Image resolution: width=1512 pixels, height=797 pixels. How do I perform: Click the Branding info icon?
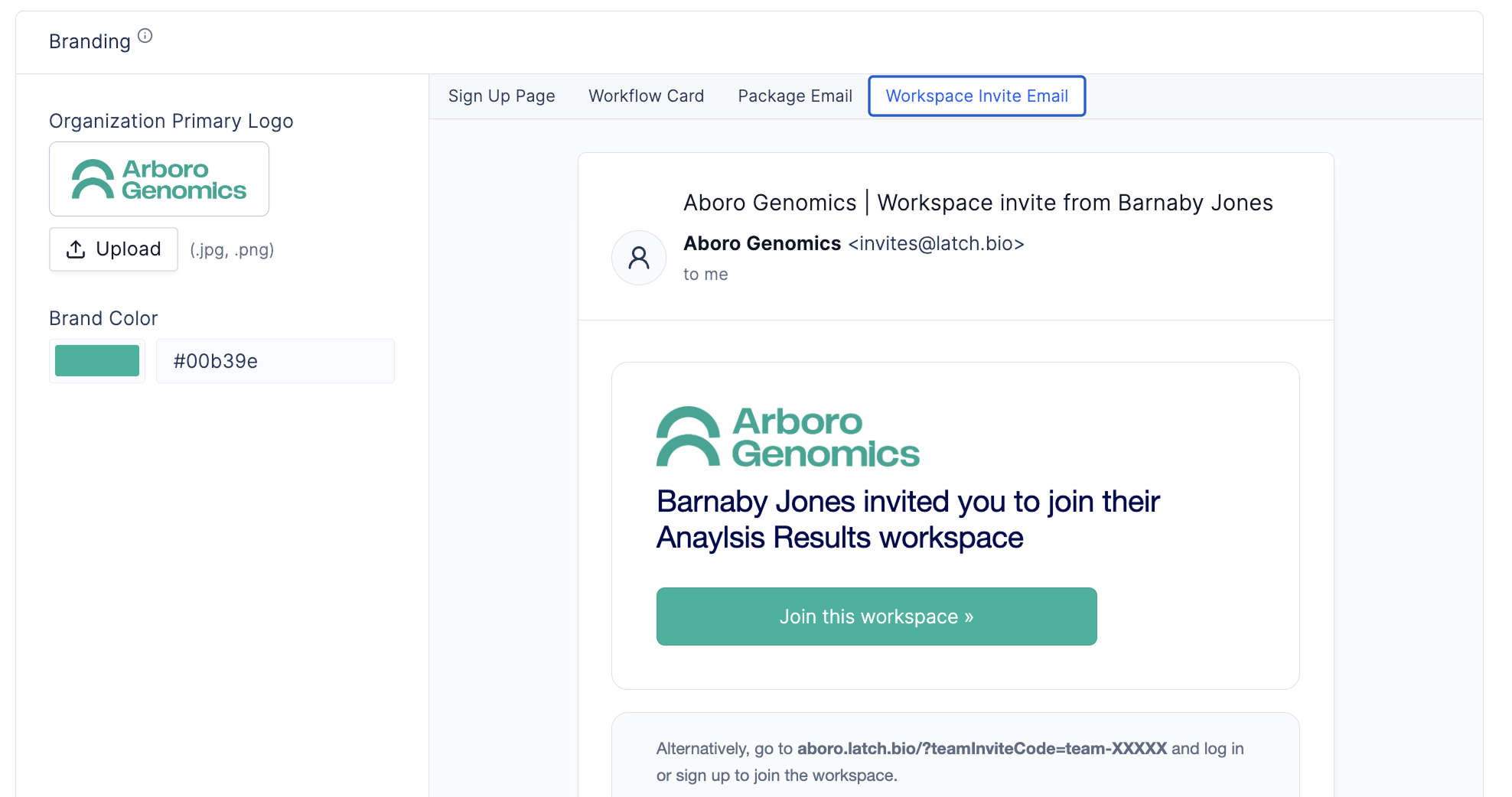coord(145,36)
